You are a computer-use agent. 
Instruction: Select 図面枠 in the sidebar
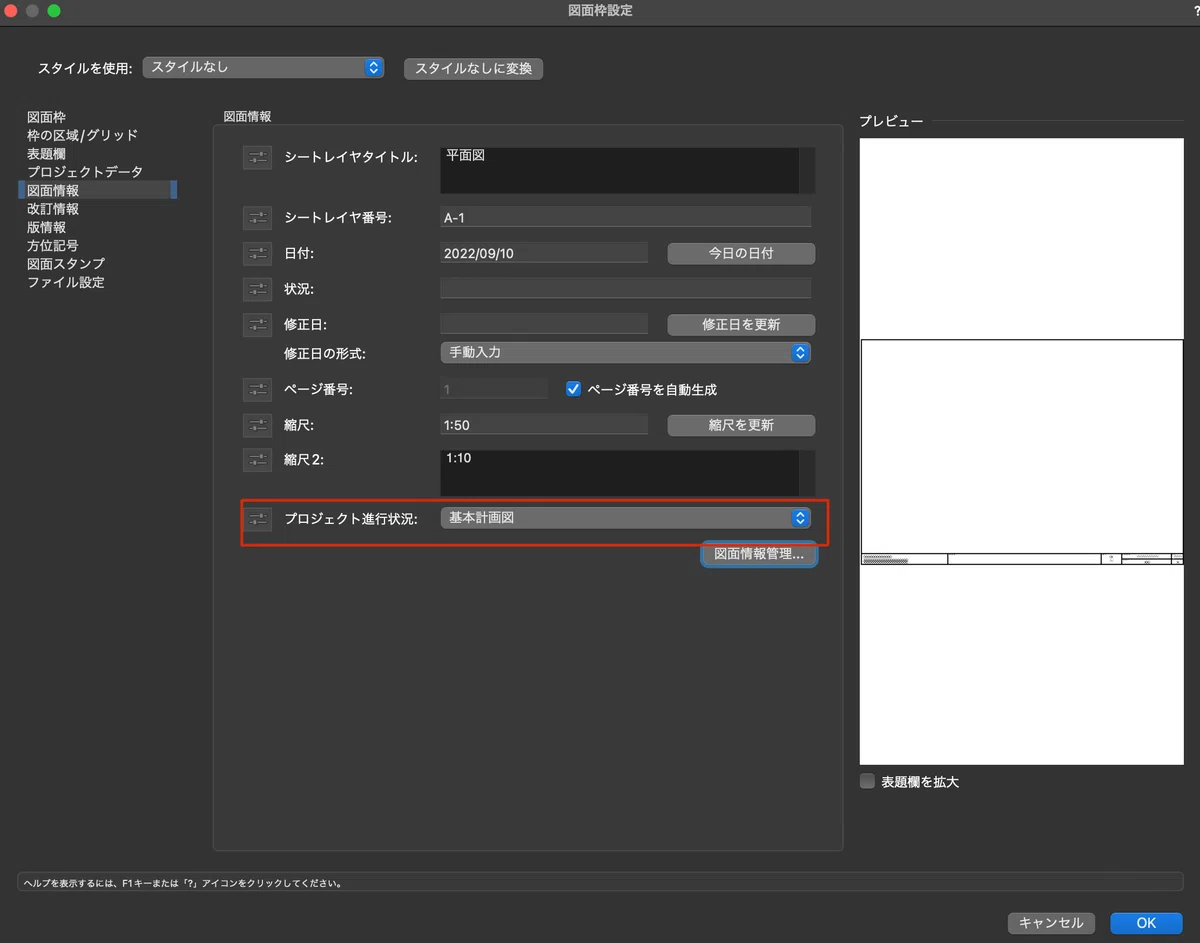tap(47, 117)
